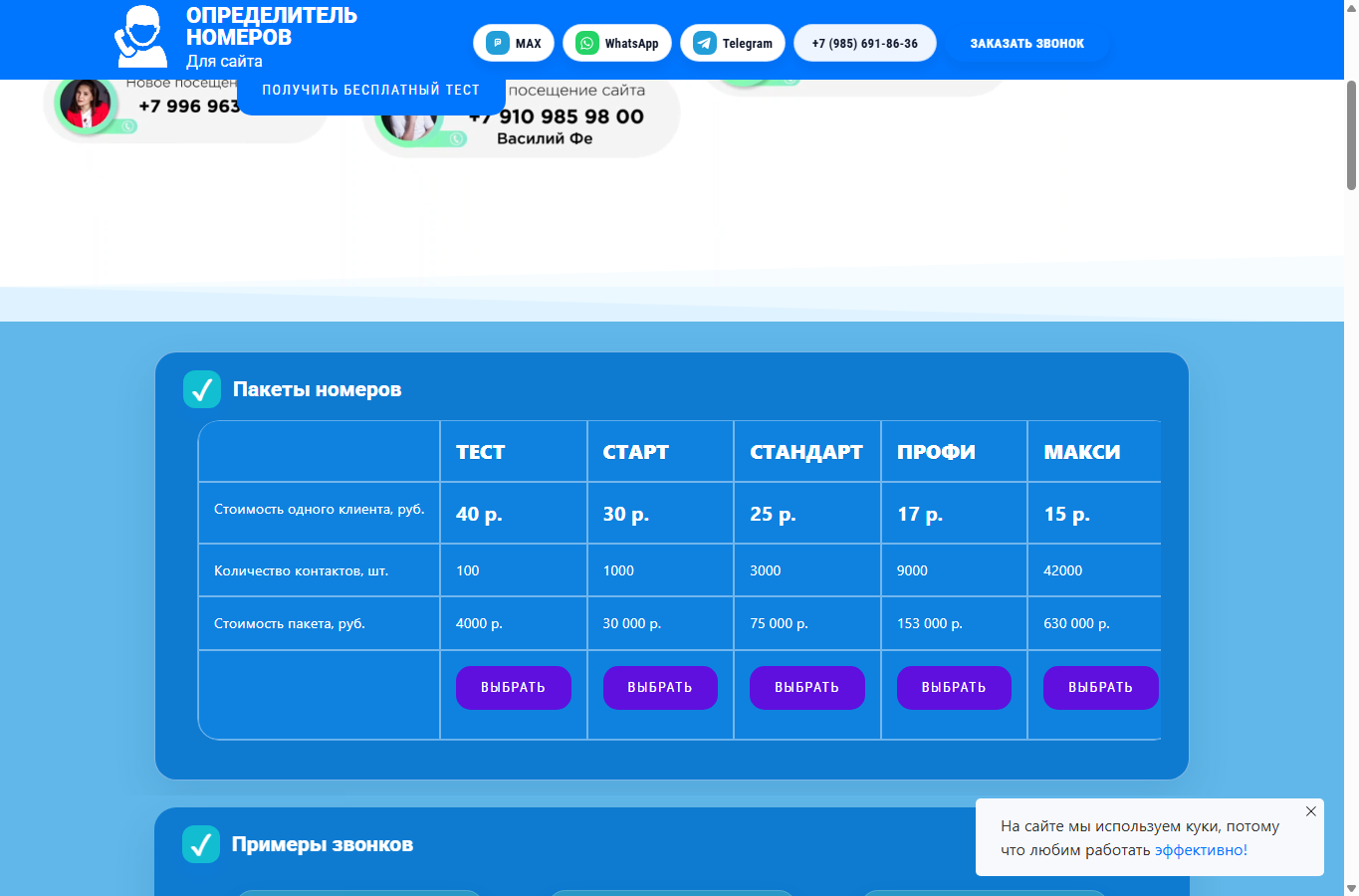Click the СТАНДАРТ column header
The width and height of the screenshot is (1359, 896).
[x=806, y=452]
